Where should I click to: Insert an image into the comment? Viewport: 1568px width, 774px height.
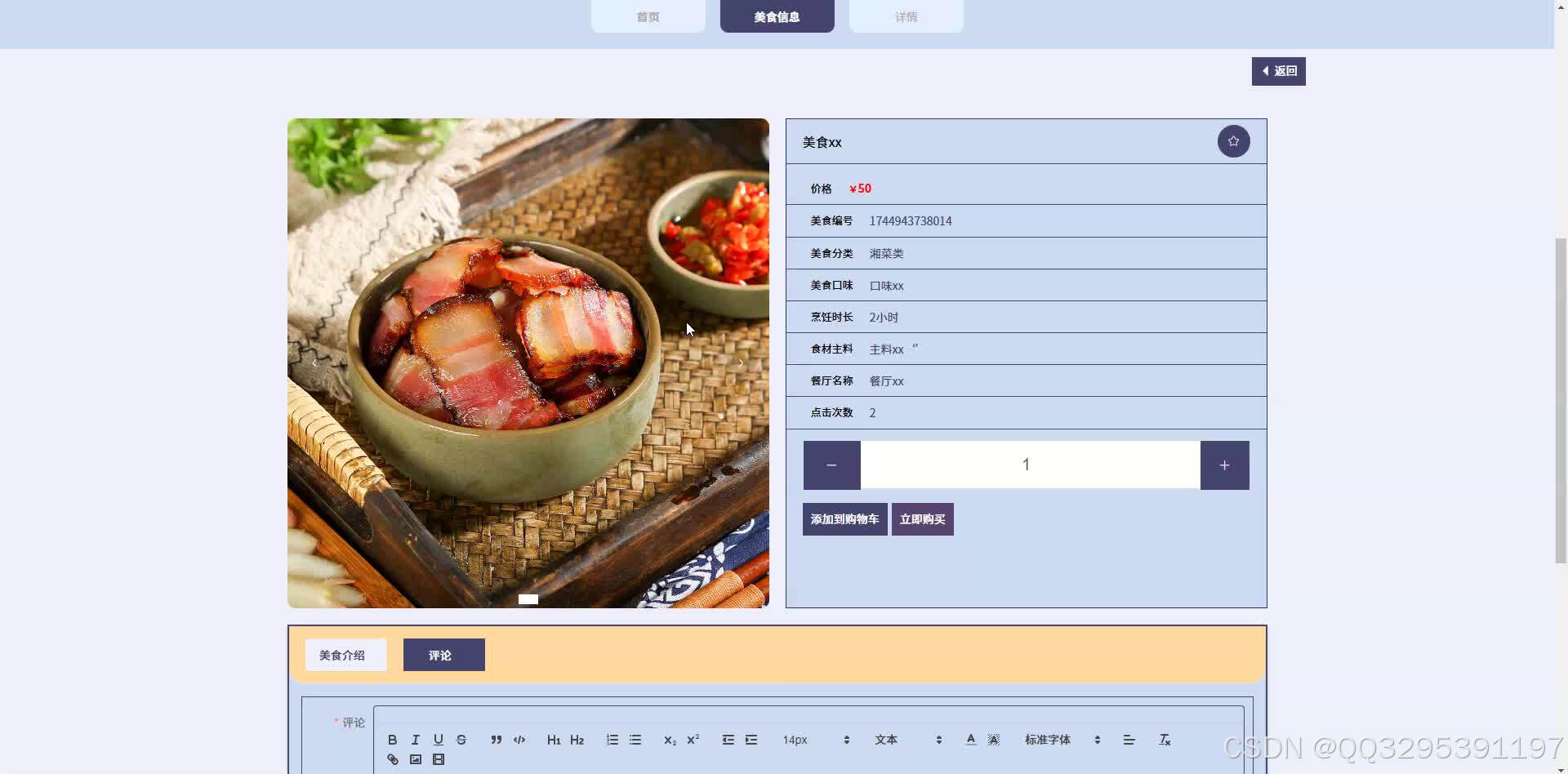point(415,759)
